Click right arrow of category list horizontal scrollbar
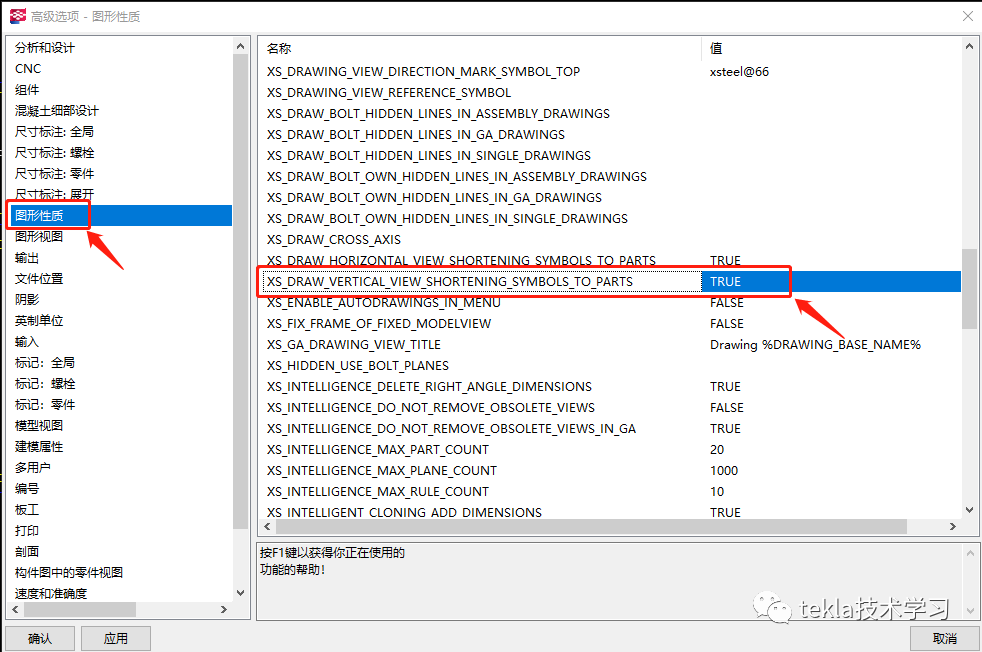 click(224, 609)
